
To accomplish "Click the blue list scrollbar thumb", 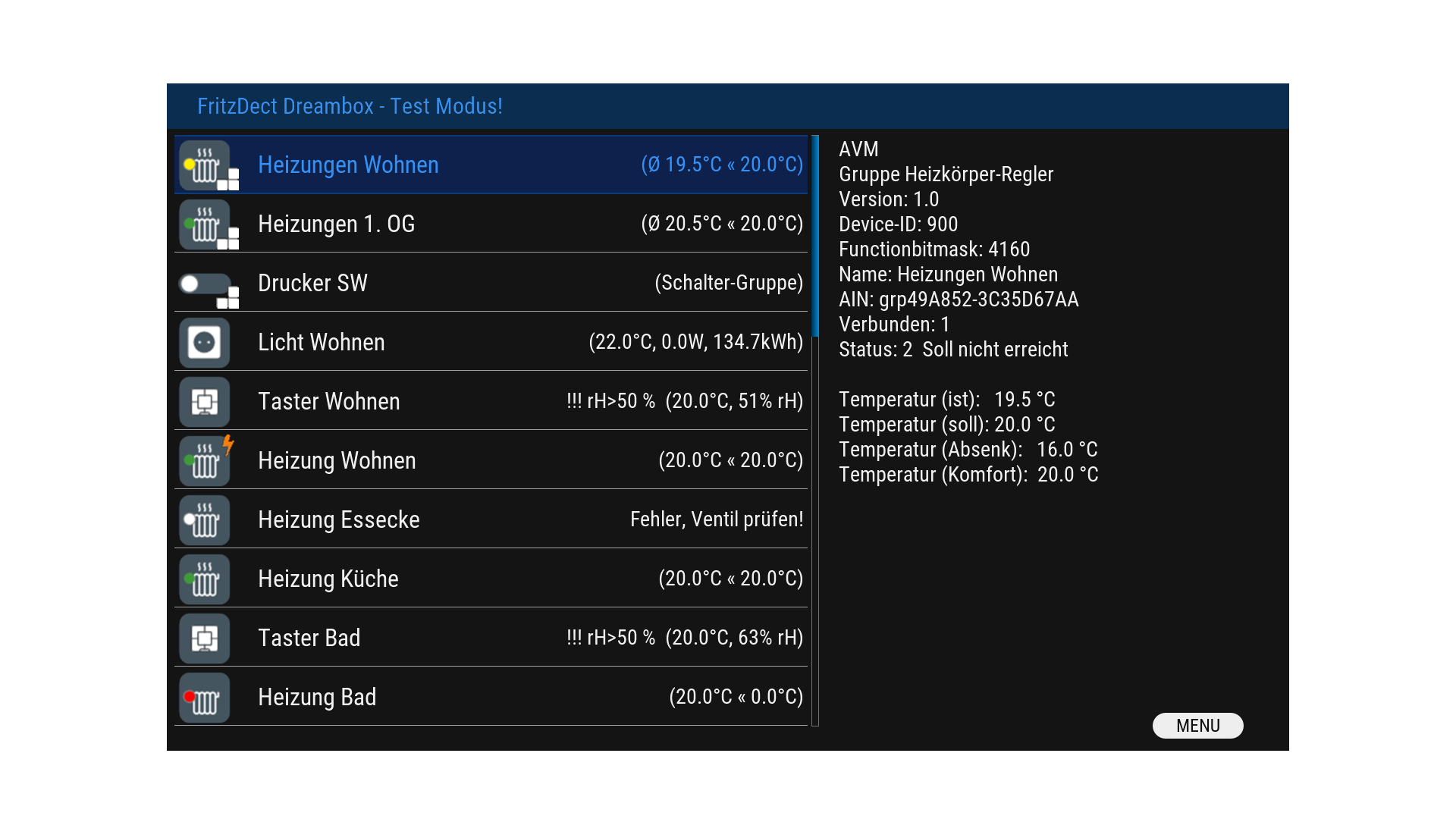I will tap(815, 236).
